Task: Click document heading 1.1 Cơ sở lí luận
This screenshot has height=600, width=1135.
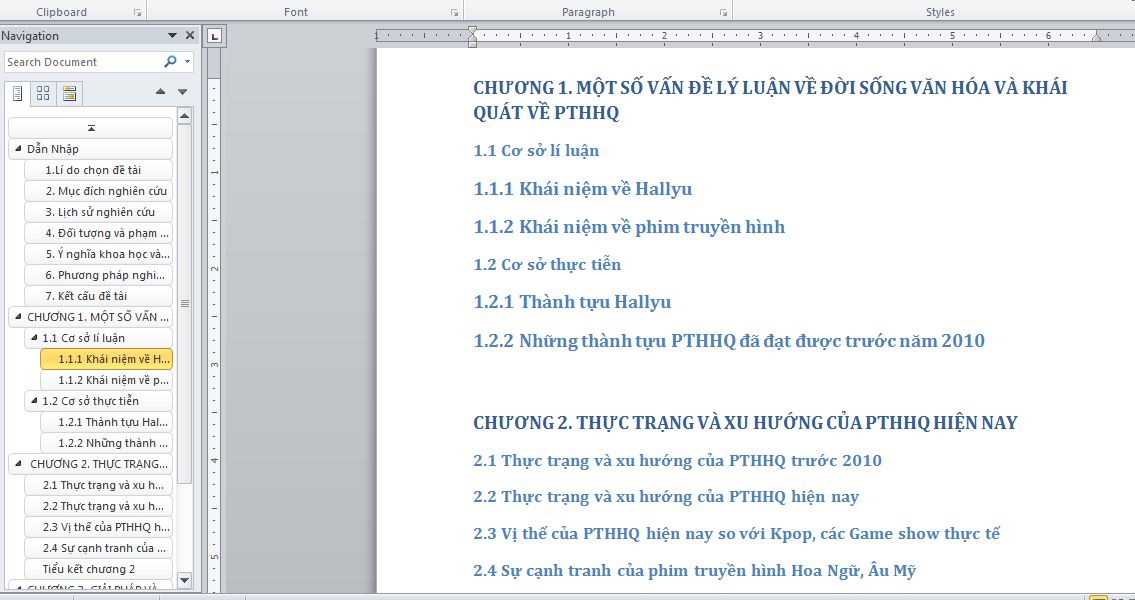Action: 536,151
